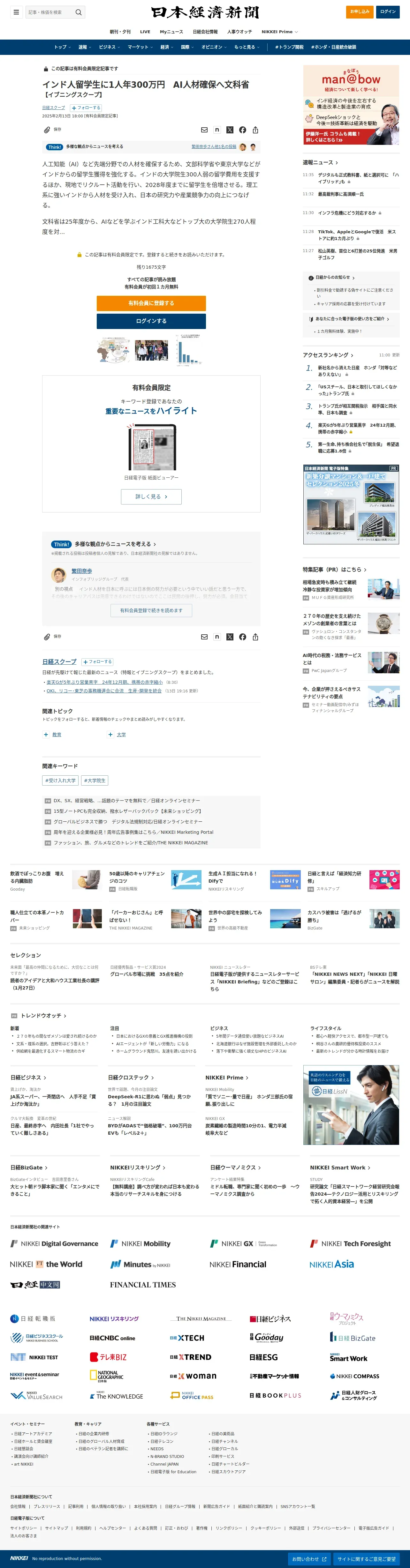Open the NIKKEI COMPASS logo

pos(354,1376)
